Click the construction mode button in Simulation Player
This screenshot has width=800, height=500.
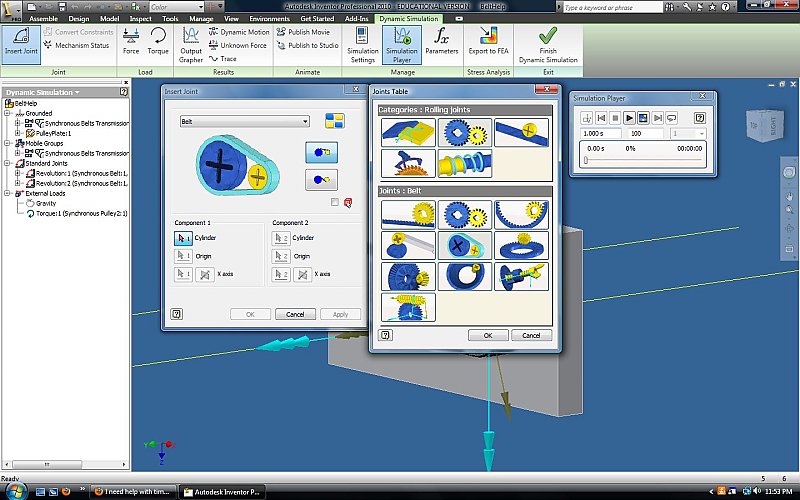pos(587,118)
